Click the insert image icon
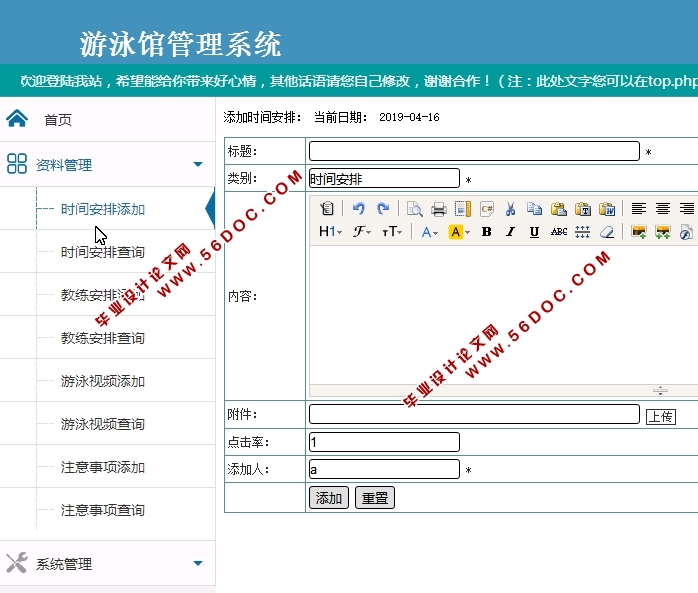698x593 pixels. click(x=638, y=232)
